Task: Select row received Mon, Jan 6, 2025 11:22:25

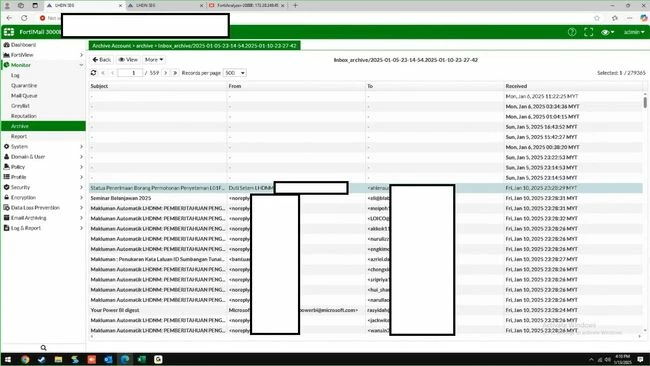Action: (x=366, y=96)
